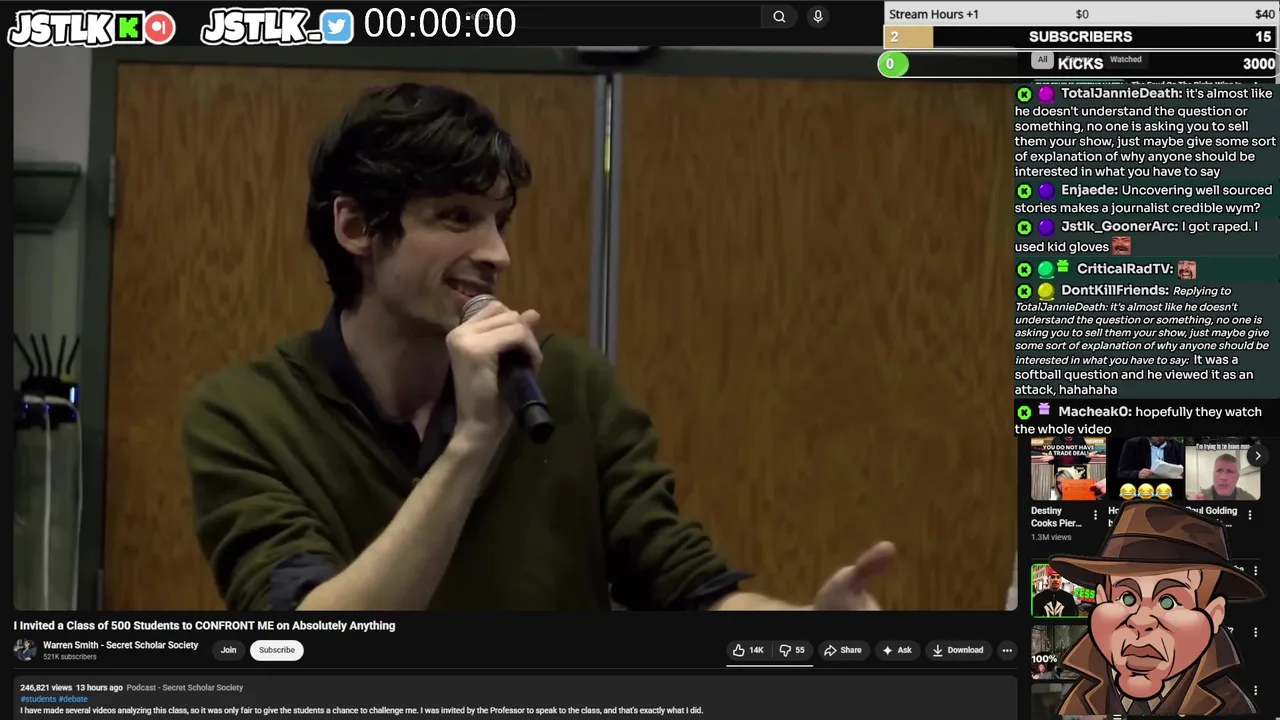Click the video player frame

point(515,330)
